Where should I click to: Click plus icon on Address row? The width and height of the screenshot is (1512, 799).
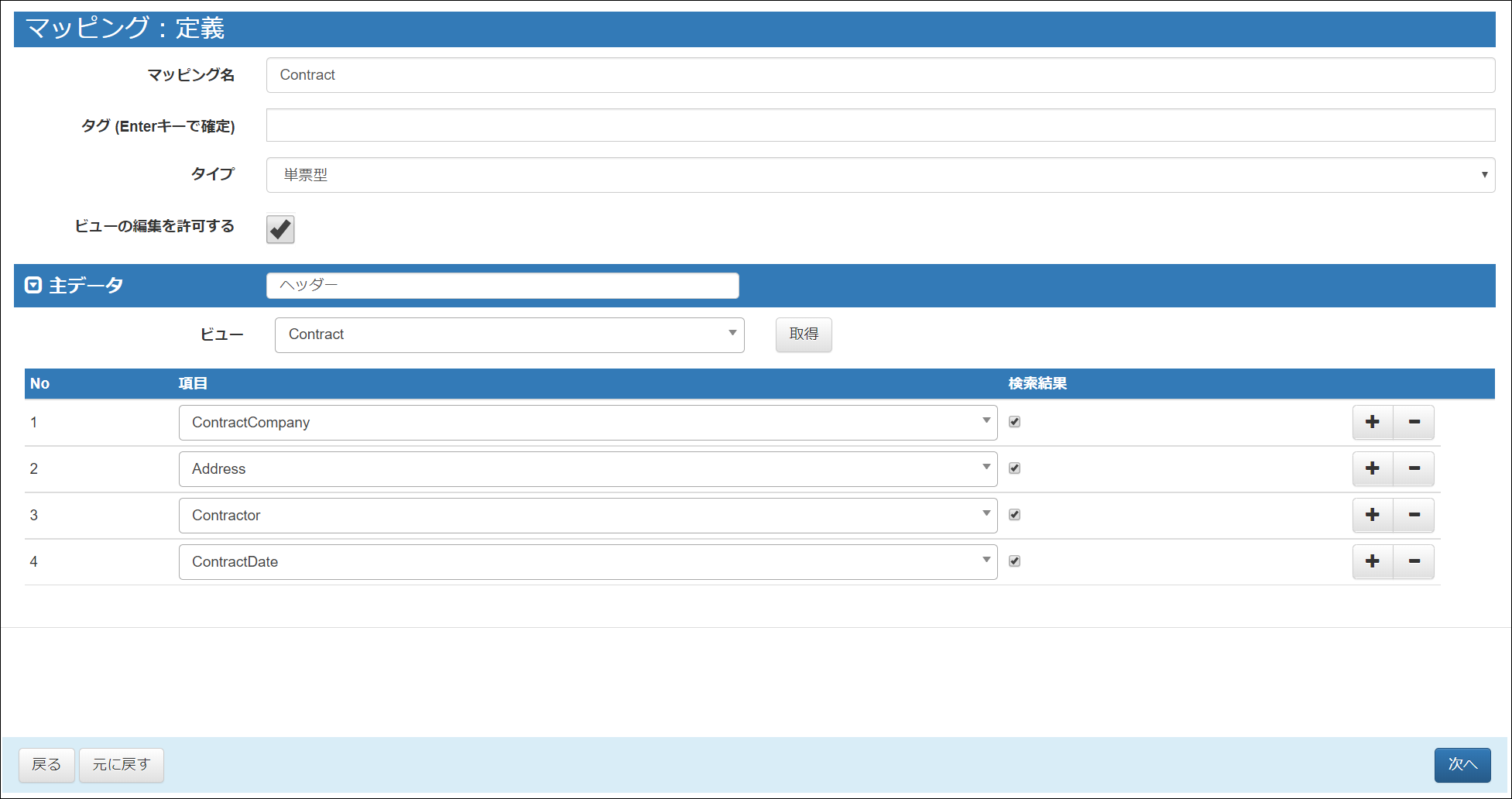click(x=1373, y=468)
